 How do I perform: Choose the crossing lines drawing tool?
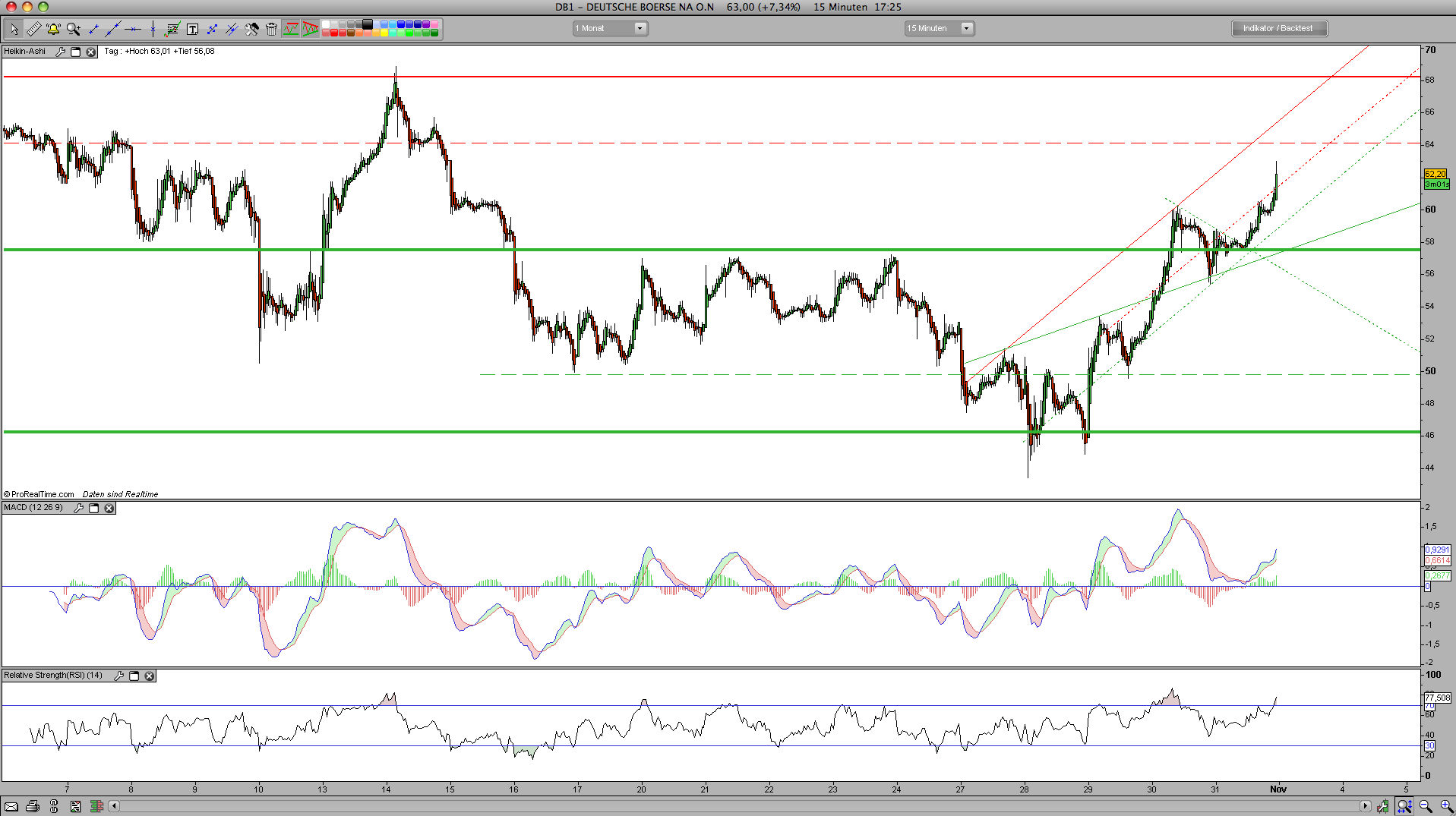point(232,29)
